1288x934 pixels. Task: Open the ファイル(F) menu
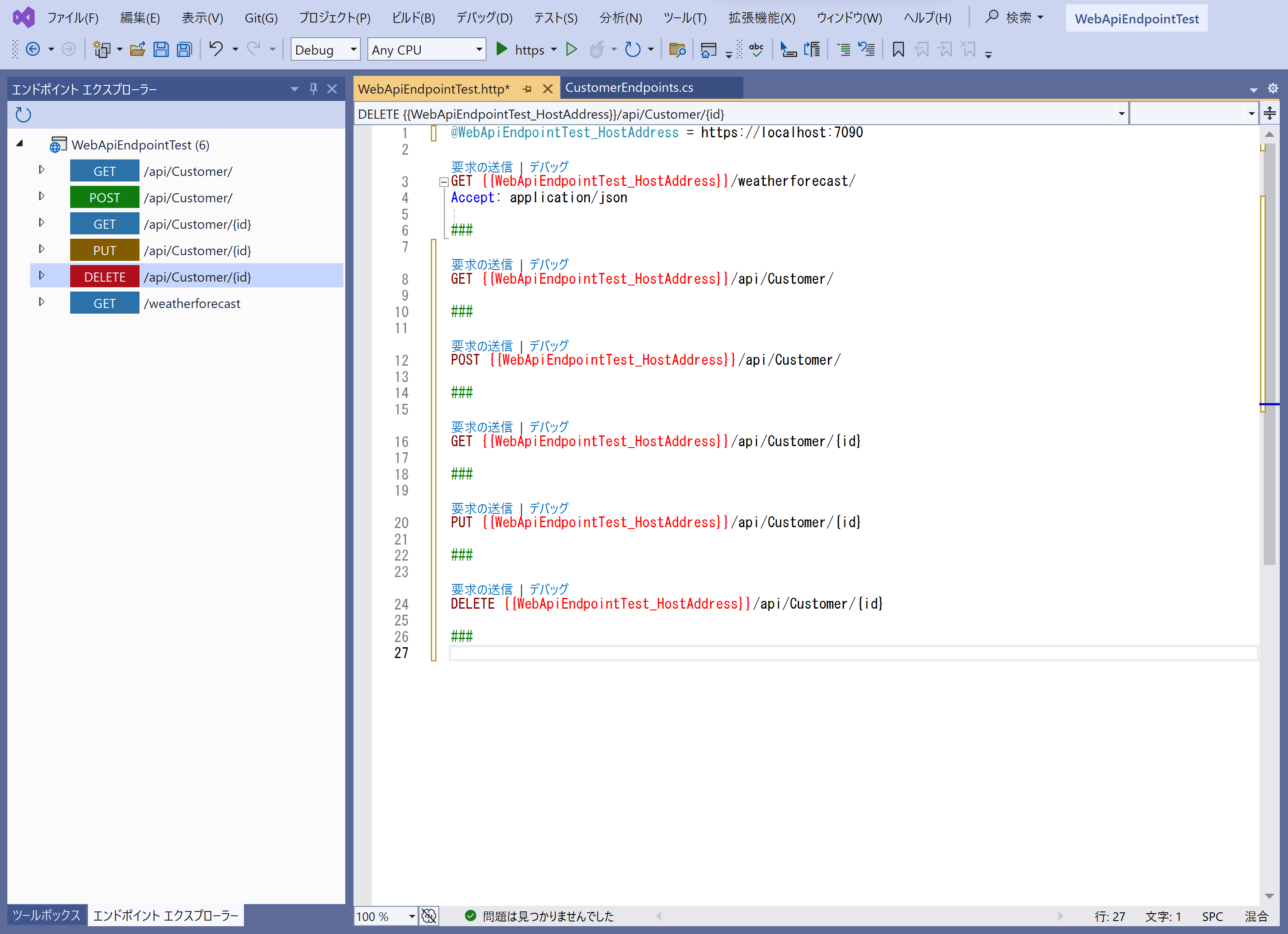[x=73, y=18]
